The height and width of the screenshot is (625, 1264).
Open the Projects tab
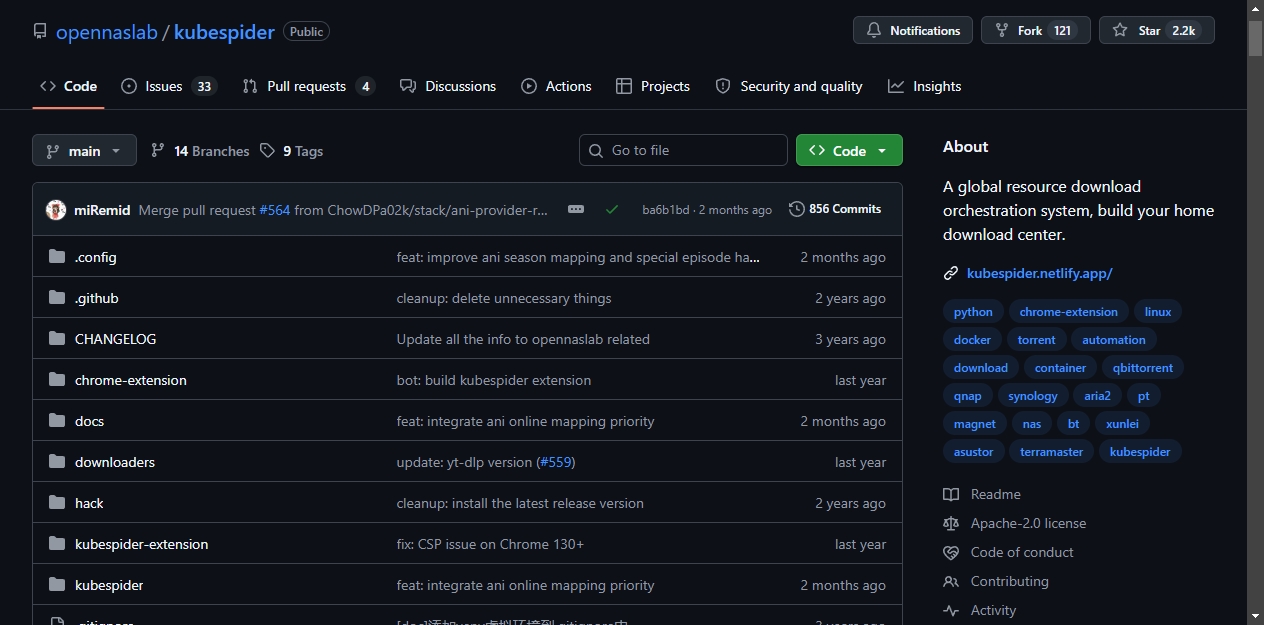point(653,86)
